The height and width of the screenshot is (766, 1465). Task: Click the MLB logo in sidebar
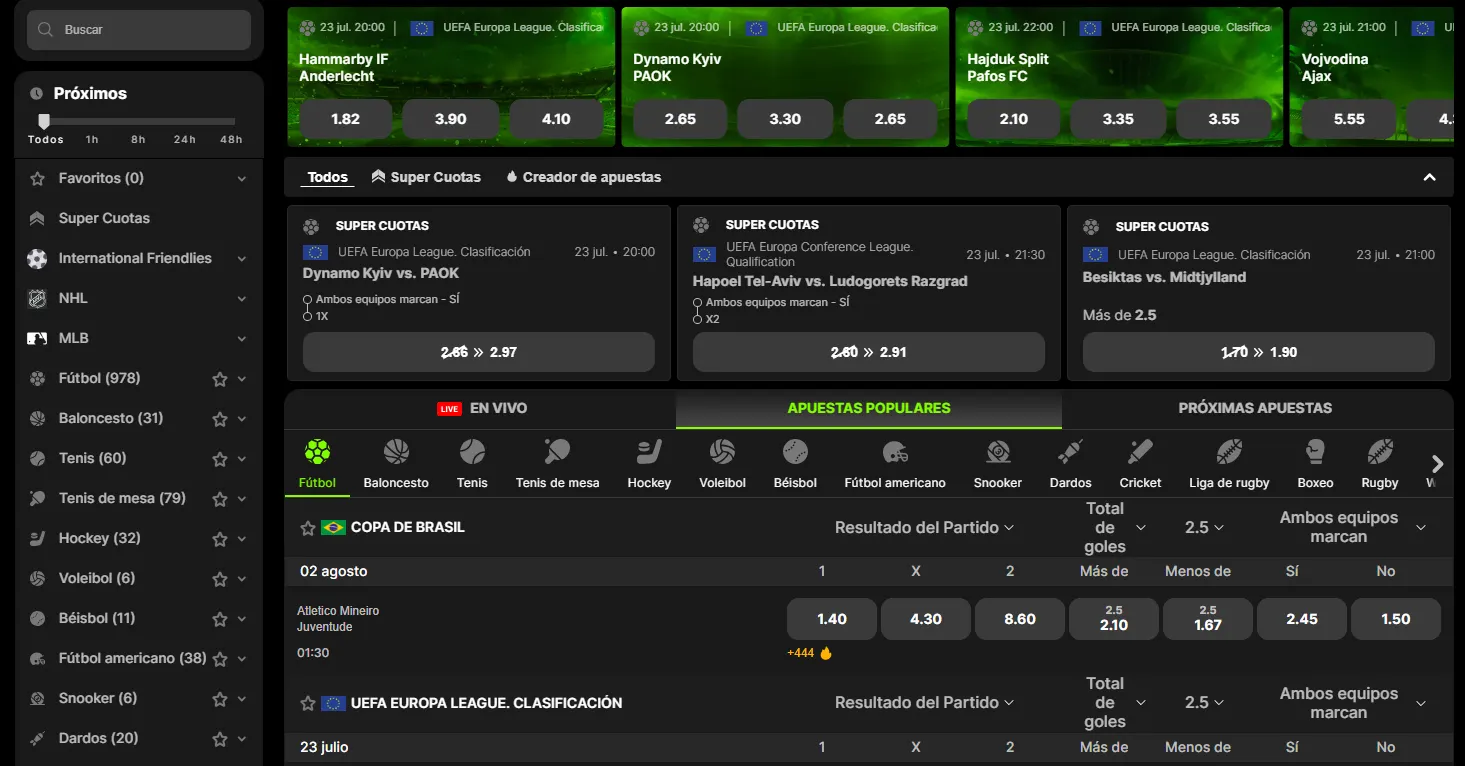pos(37,338)
